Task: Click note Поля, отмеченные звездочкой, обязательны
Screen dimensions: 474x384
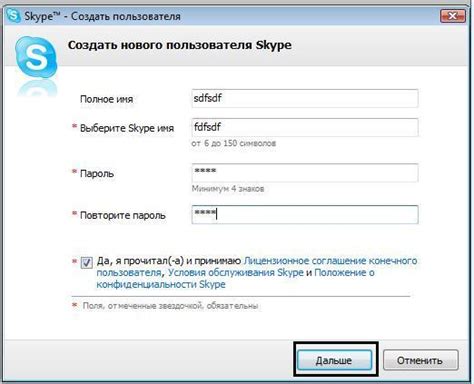Action: [170, 306]
